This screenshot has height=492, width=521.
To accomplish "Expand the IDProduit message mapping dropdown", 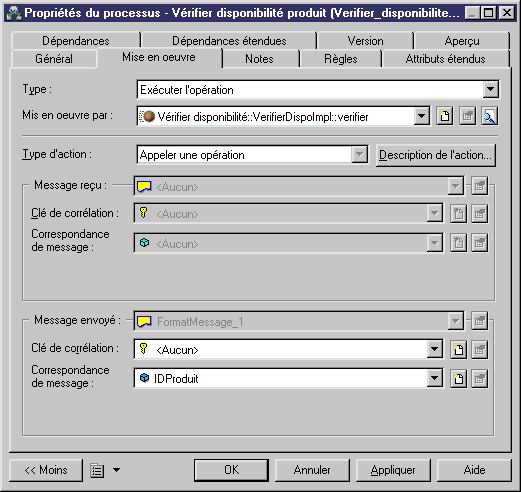I will click(x=434, y=378).
